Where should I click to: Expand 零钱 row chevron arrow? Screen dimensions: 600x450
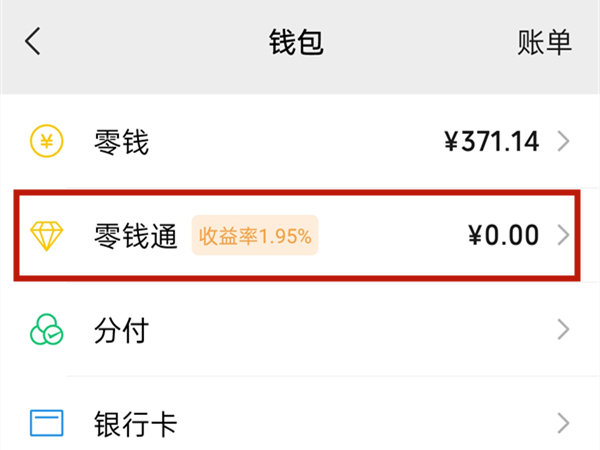tap(563, 143)
